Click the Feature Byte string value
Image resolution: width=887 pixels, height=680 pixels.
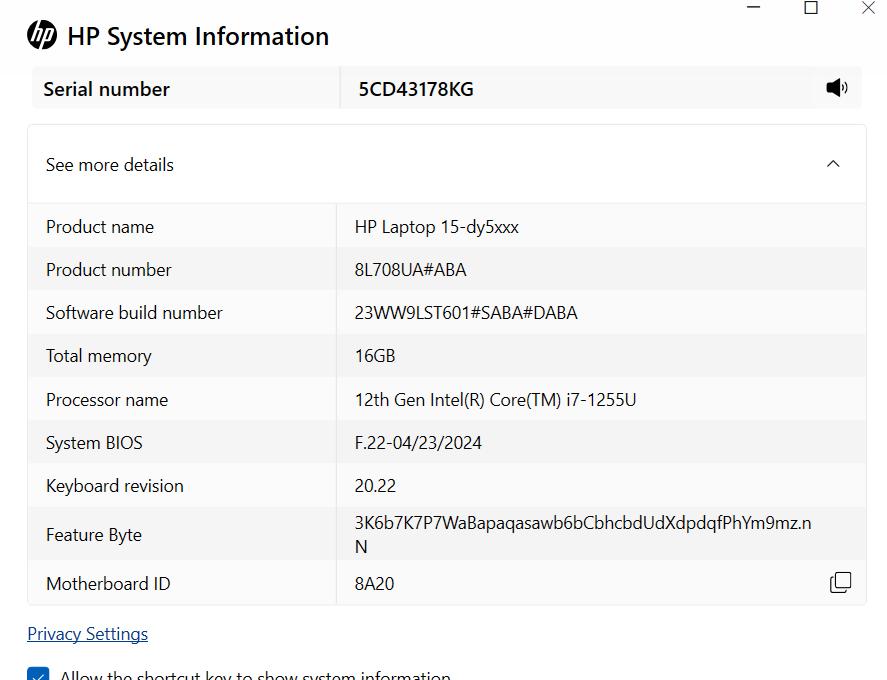click(582, 523)
